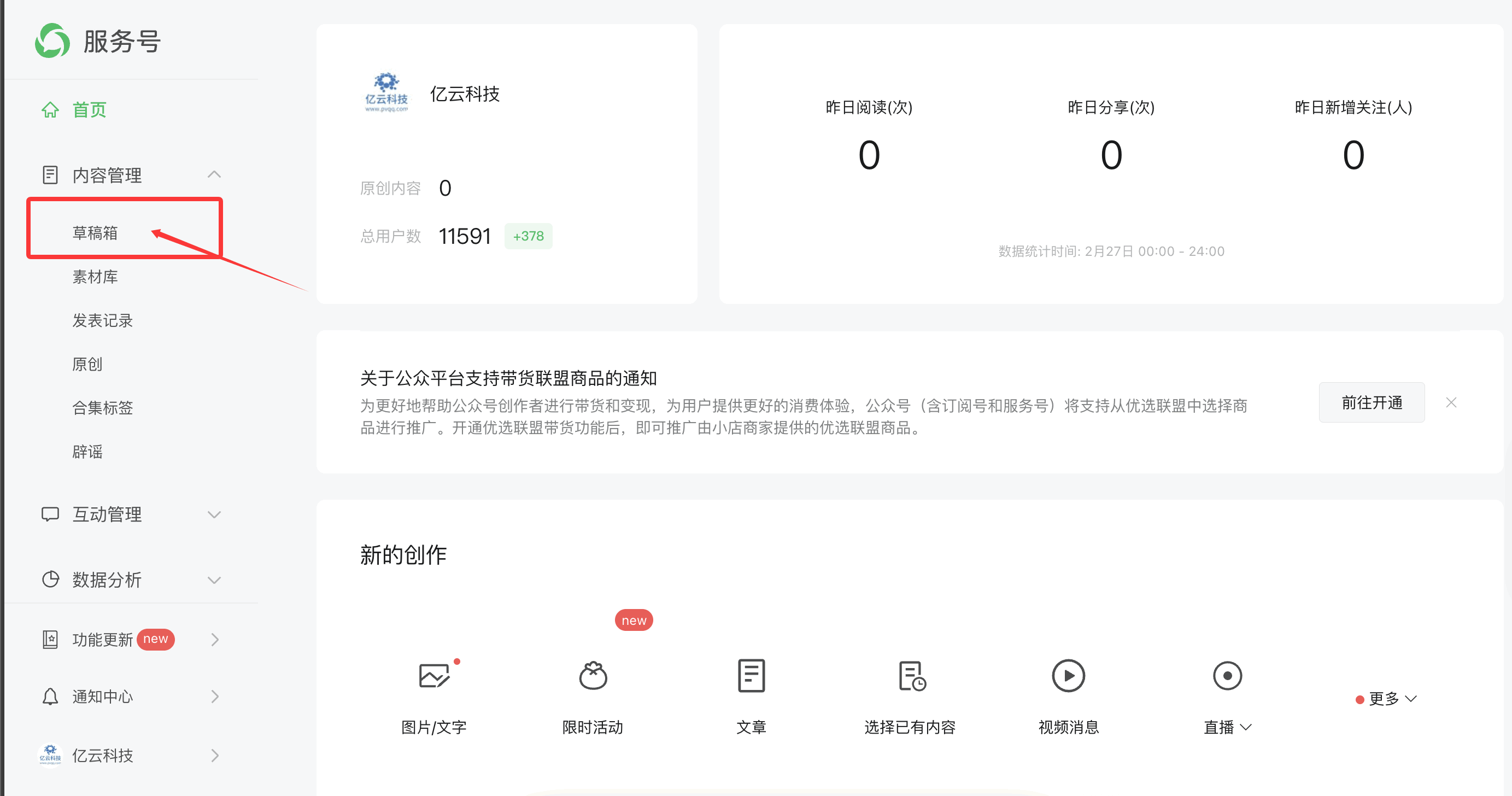
Task: Click the 前往开通 button
Action: click(1371, 403)
